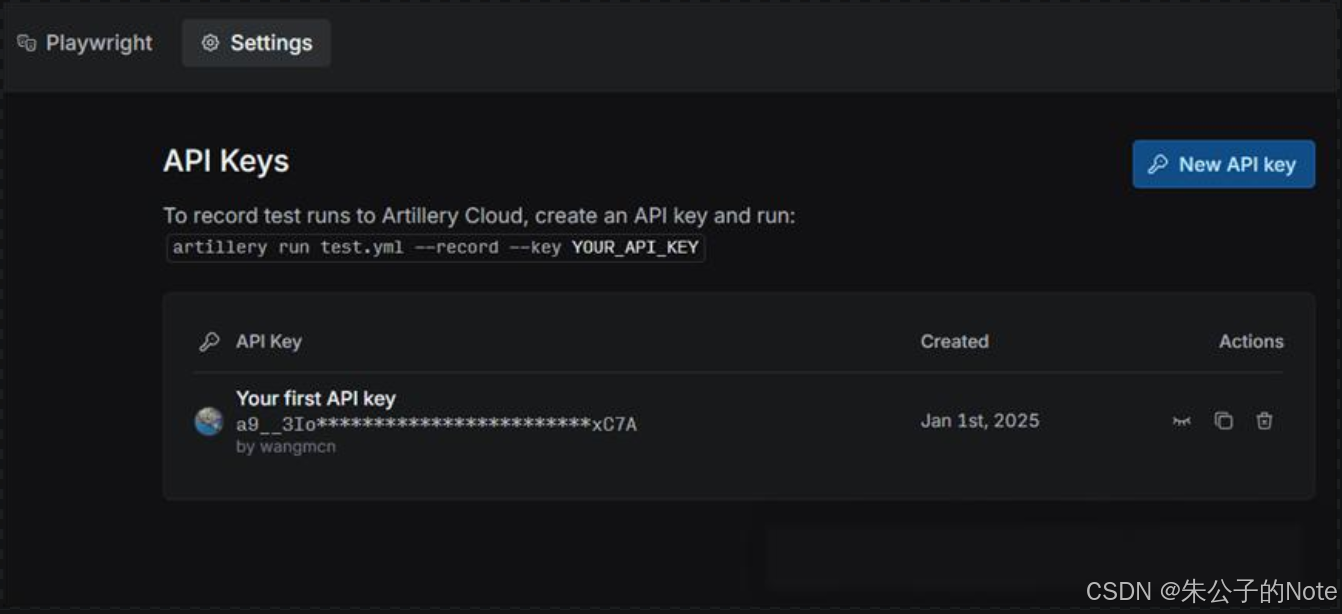Click the Playwright tab's mask icon

(x=27, y=43)
